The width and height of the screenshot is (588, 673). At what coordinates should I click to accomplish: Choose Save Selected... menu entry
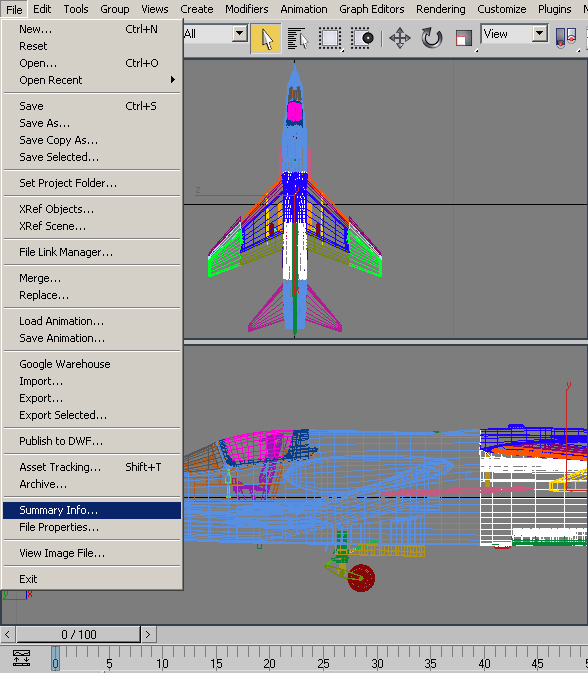coord(92,157)
